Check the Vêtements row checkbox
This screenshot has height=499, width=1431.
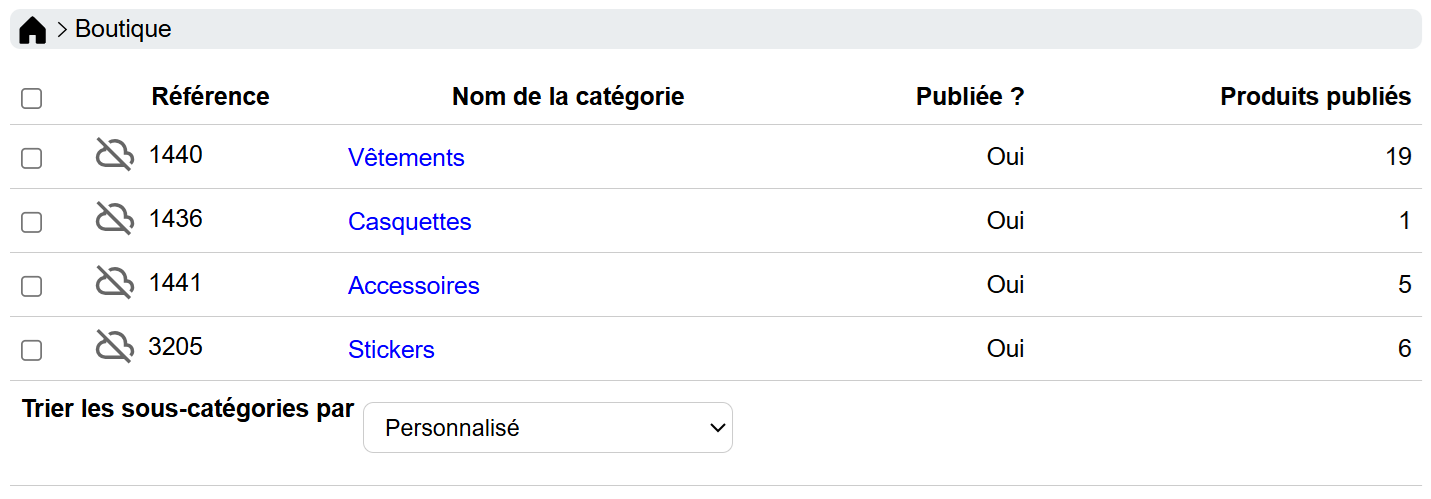click(32, 158)
